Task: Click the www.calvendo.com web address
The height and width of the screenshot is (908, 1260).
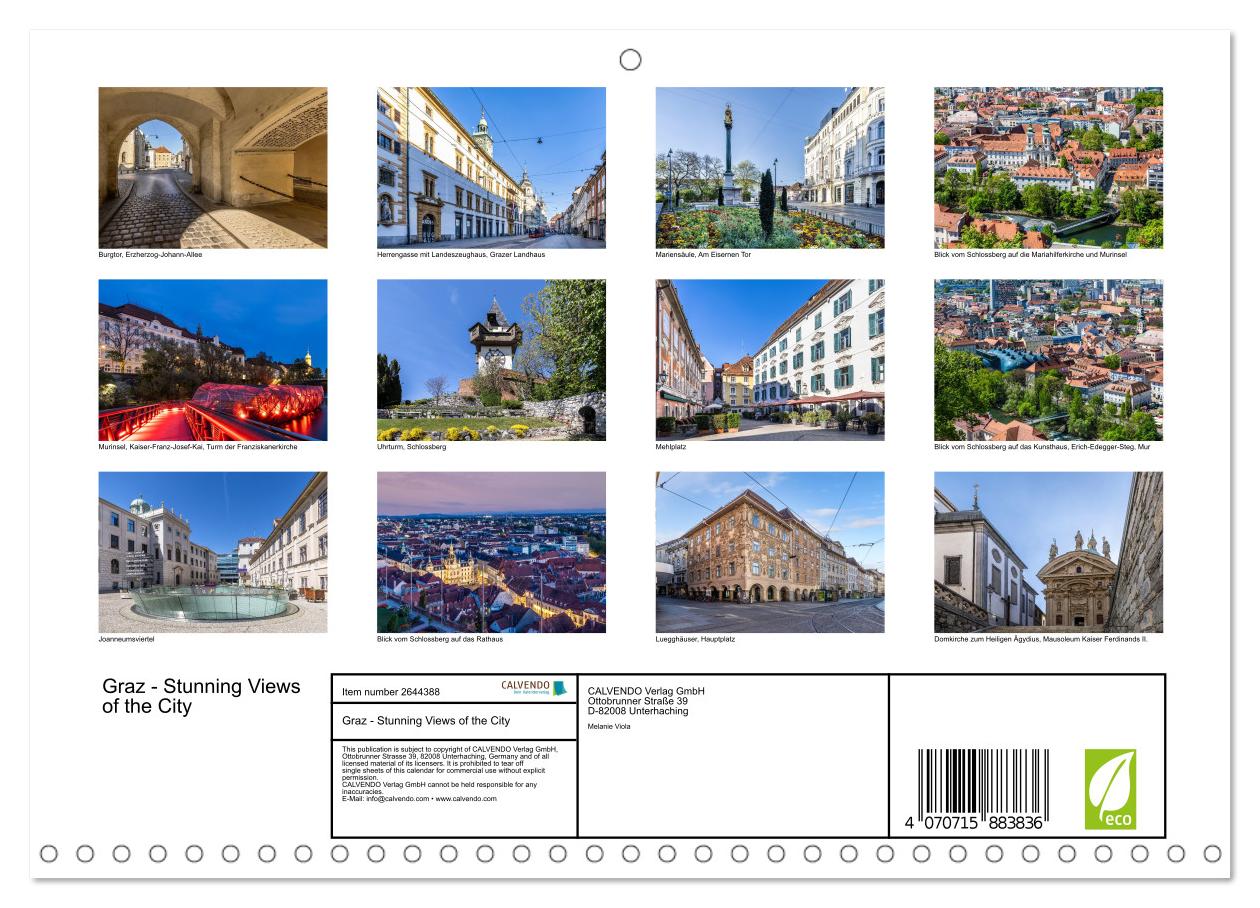Action: [465, 799]
